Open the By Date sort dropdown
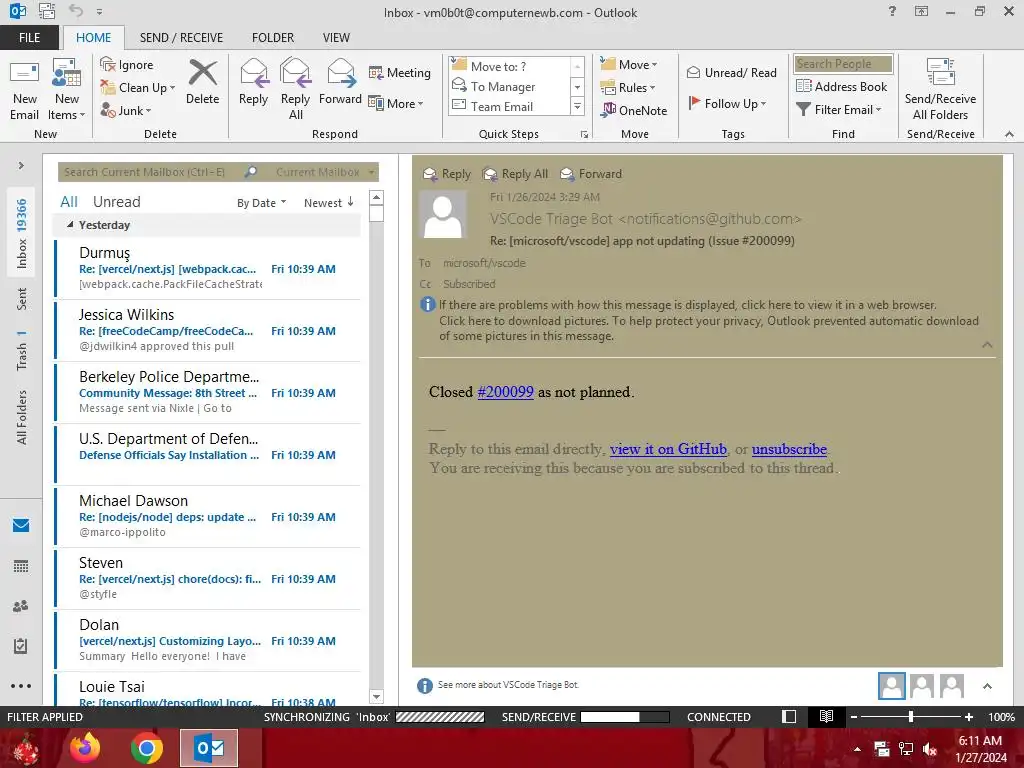The height and width of the screenshot is (768, 1024). pyautogui.click(x=261, y=203)
